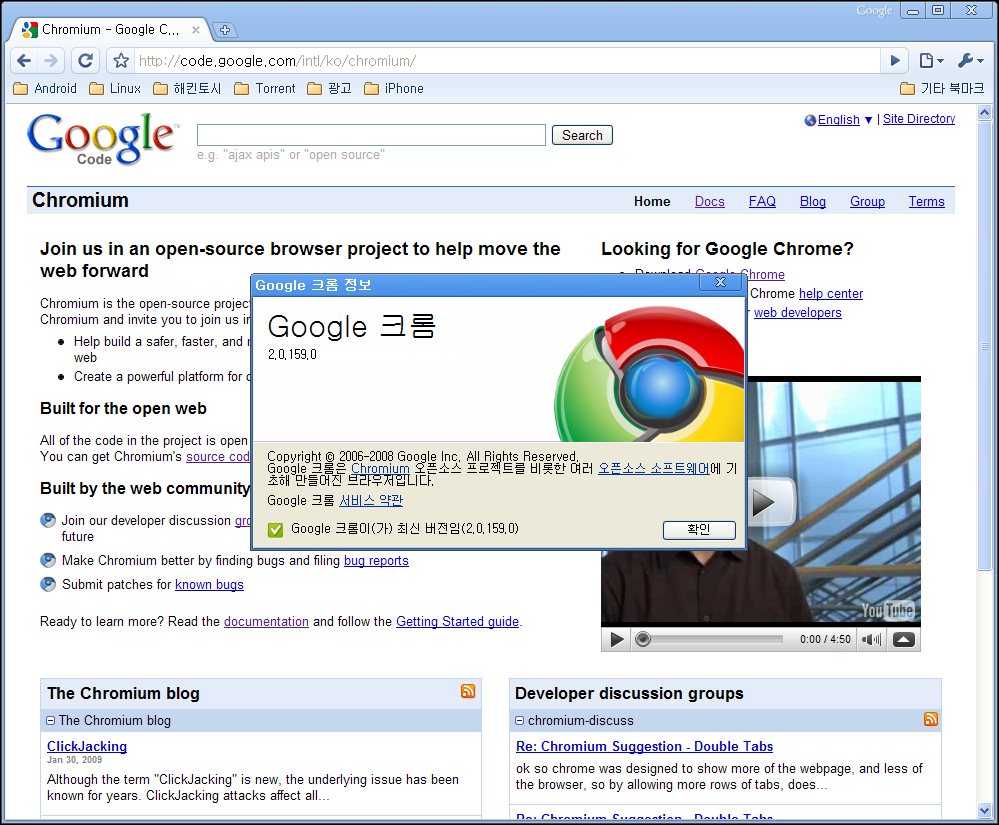Focus the Google Code search box
Image resolution: width=999 pixels, height=825 pixels.
[371, 135]
